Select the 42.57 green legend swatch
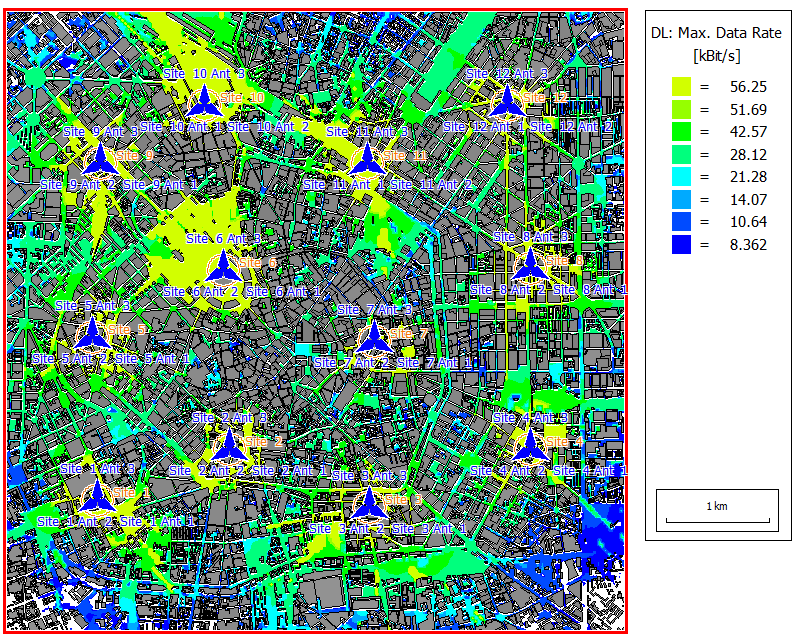The height and width of the screenshot is (638, 796). [681, 132]
